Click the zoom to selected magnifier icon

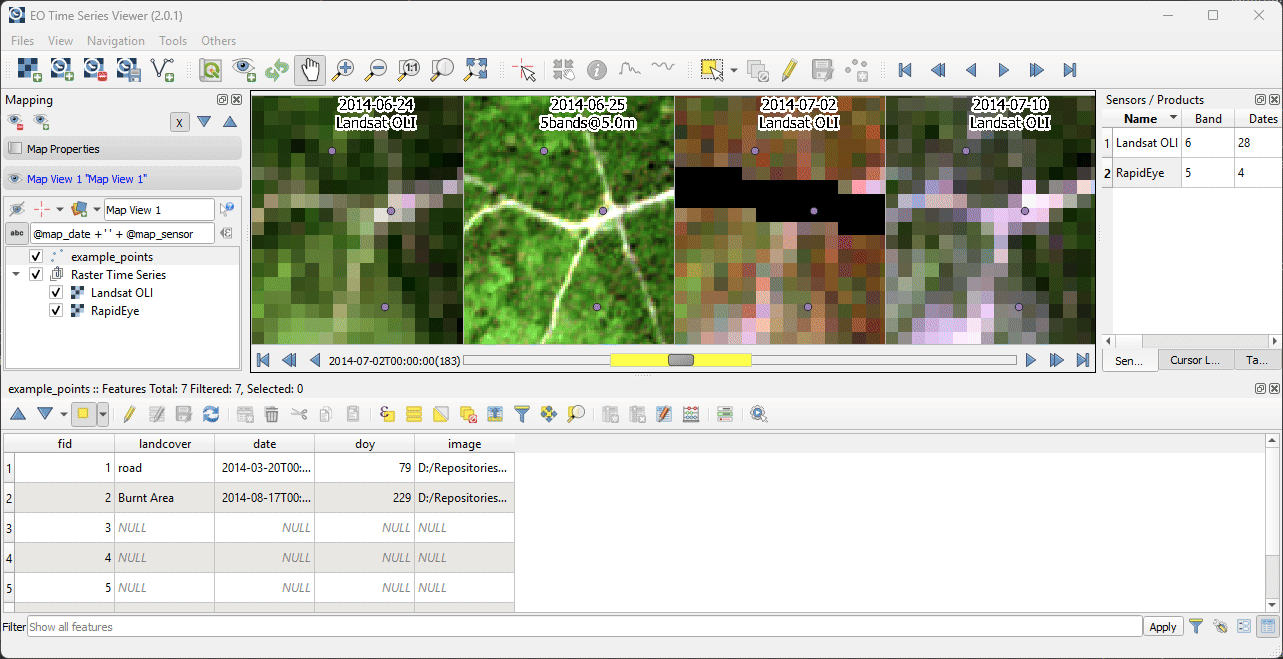click(576, 414)
